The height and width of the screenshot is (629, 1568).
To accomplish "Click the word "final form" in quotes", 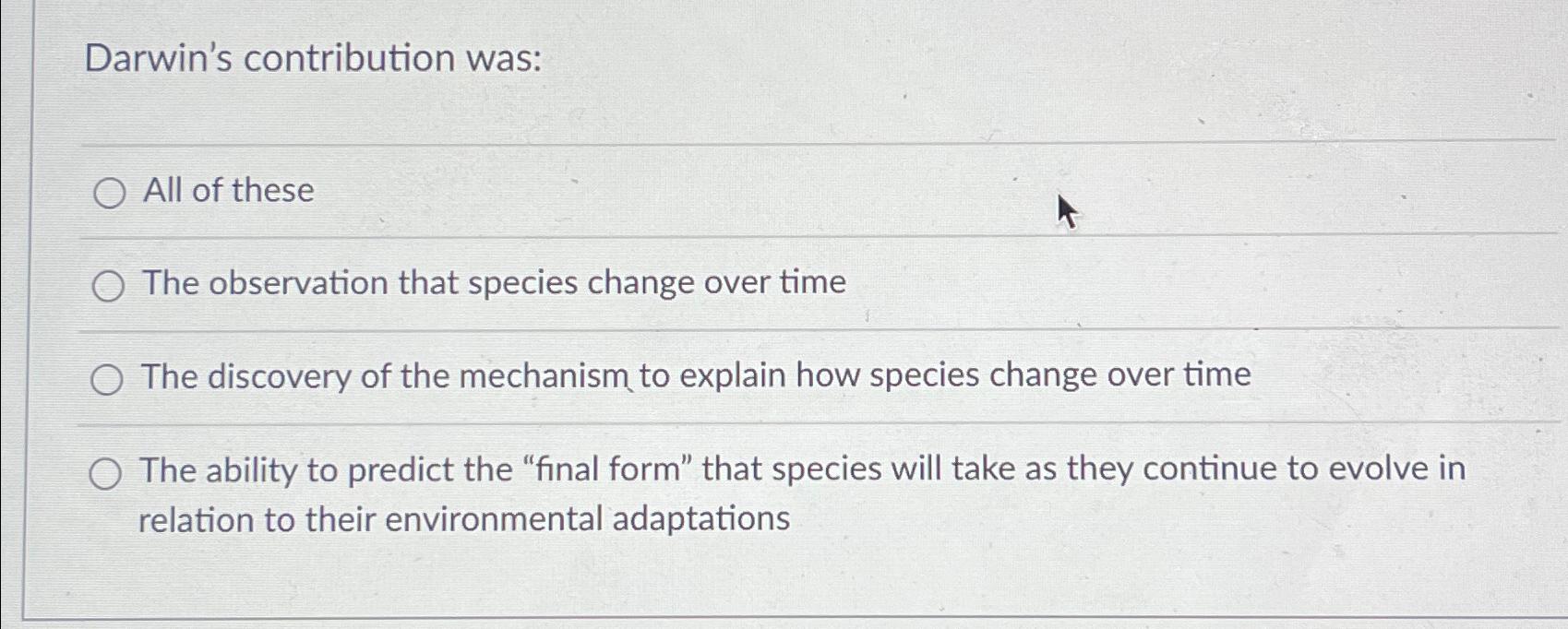I will point(604,469).
